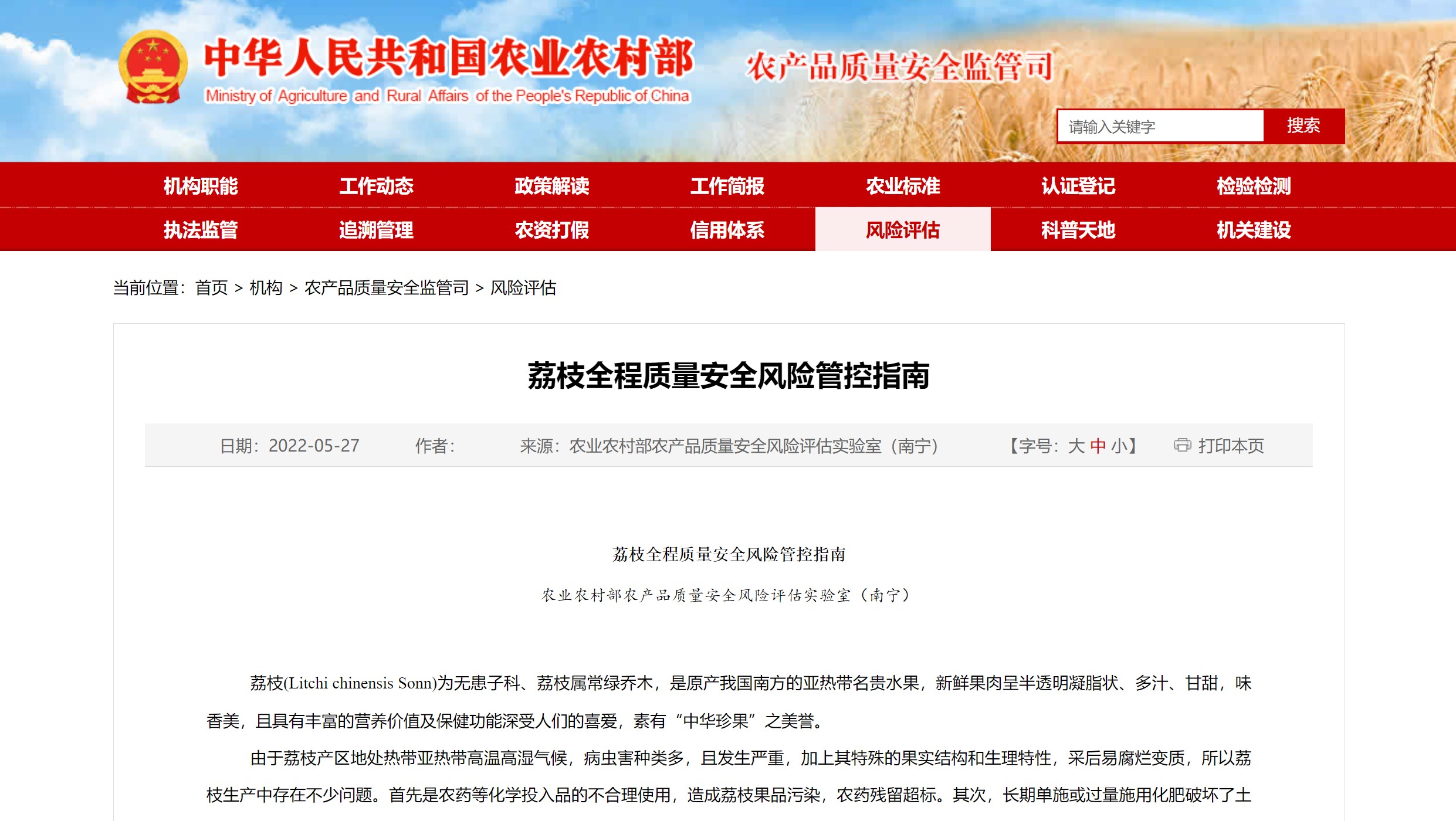Open the 追溯管理 menu item

[x=376, y=230]
